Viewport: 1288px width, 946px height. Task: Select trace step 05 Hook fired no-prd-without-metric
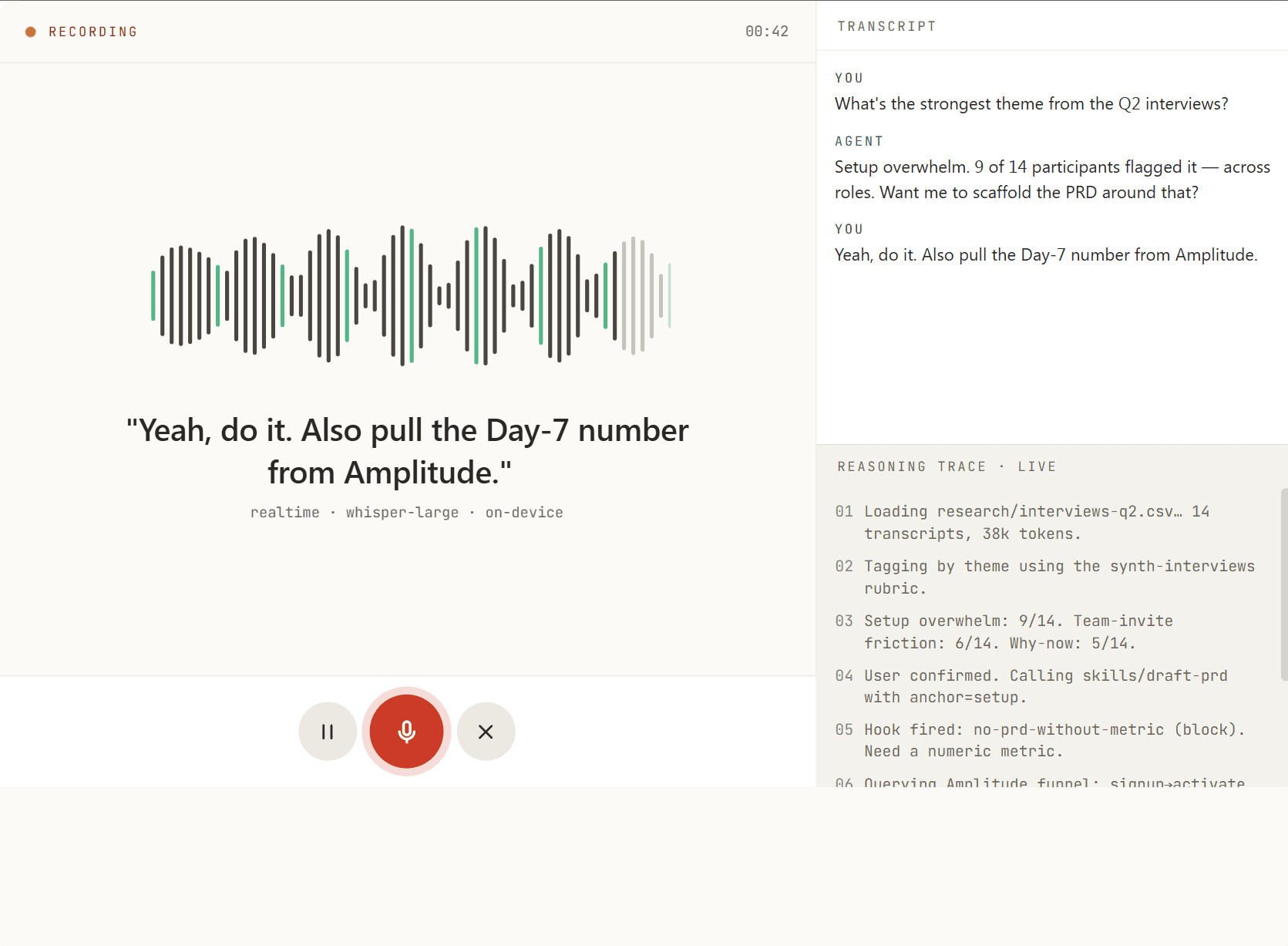click(x=1047, y=740)
